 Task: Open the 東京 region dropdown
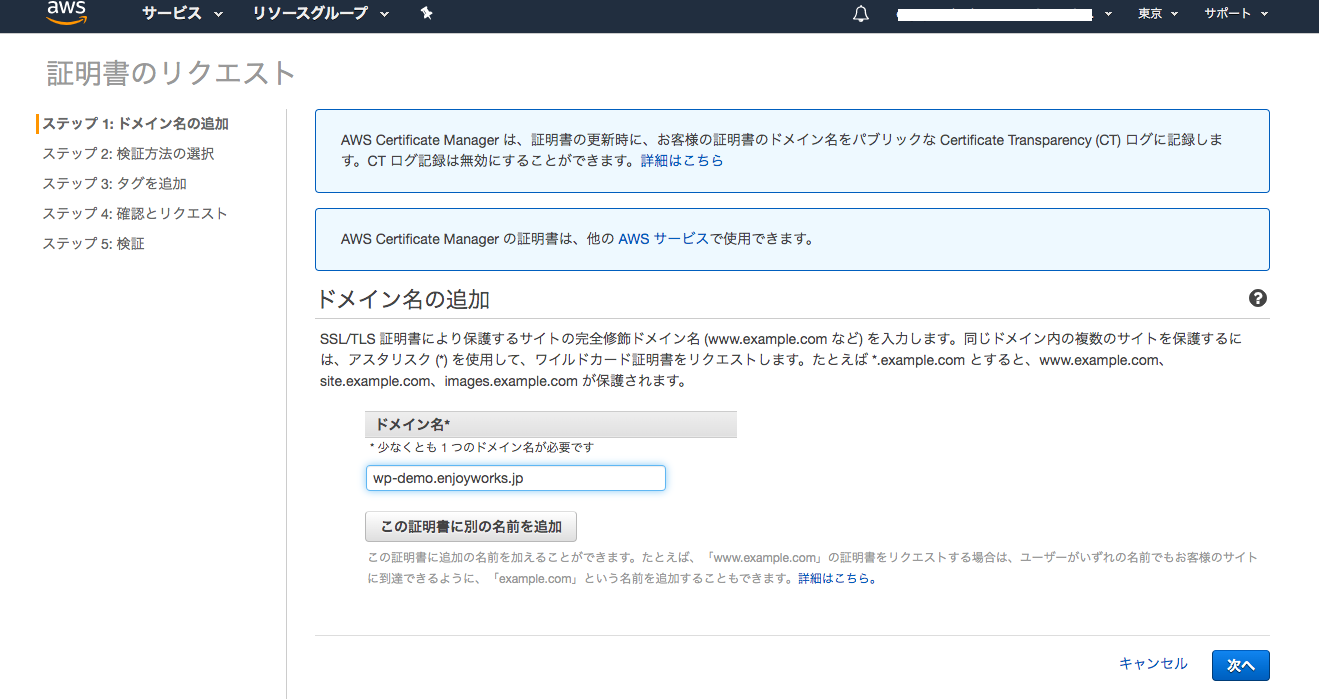pos(1158,13)
